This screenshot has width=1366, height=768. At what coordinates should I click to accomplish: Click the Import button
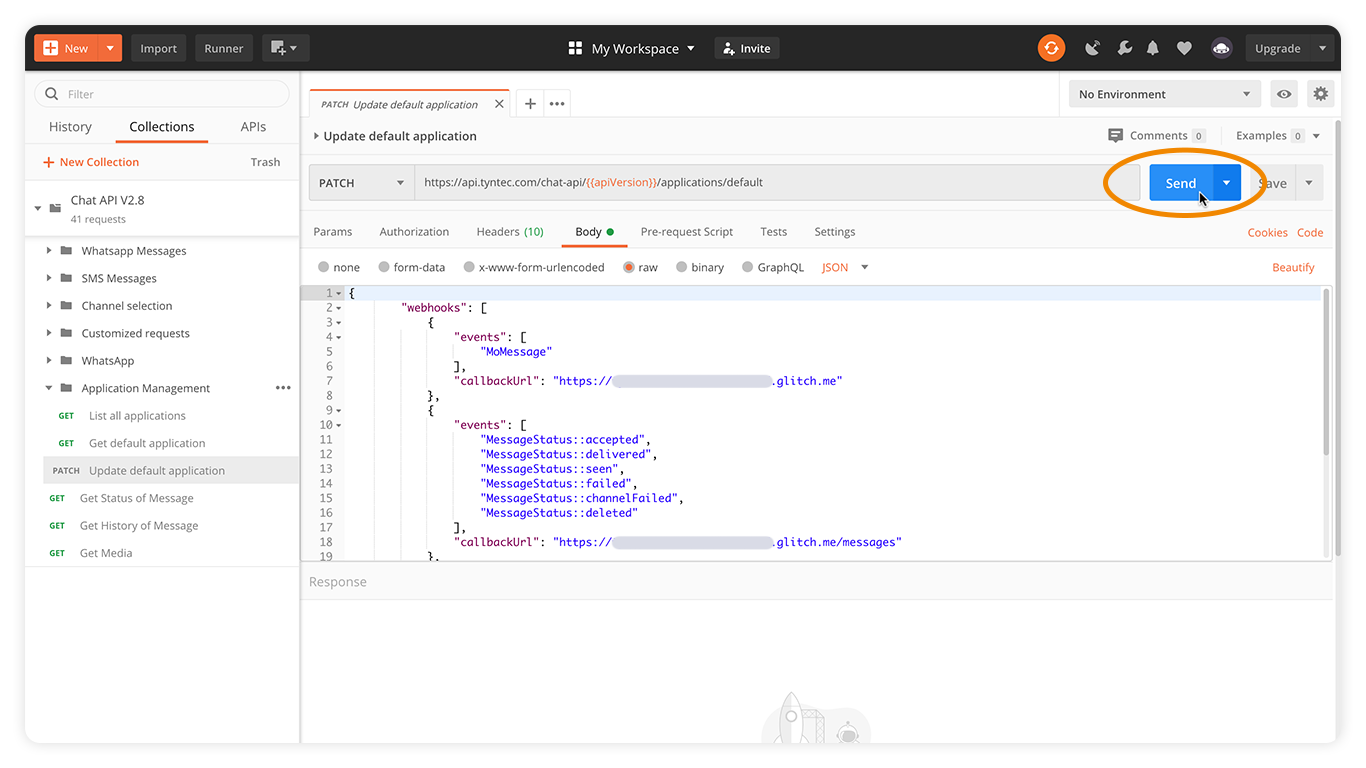tap(158, 48)
